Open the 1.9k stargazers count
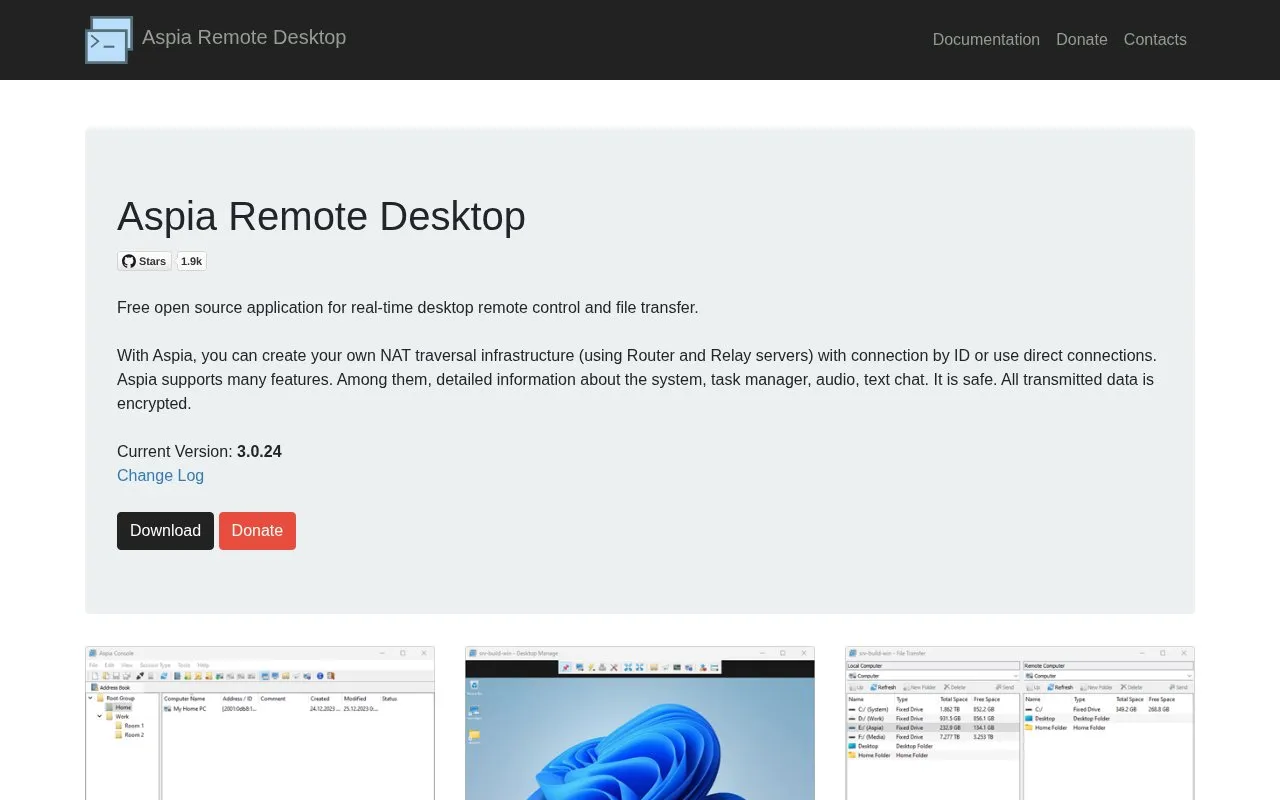The height and width of the screenshot is (800, 1280). click(192, 261)
